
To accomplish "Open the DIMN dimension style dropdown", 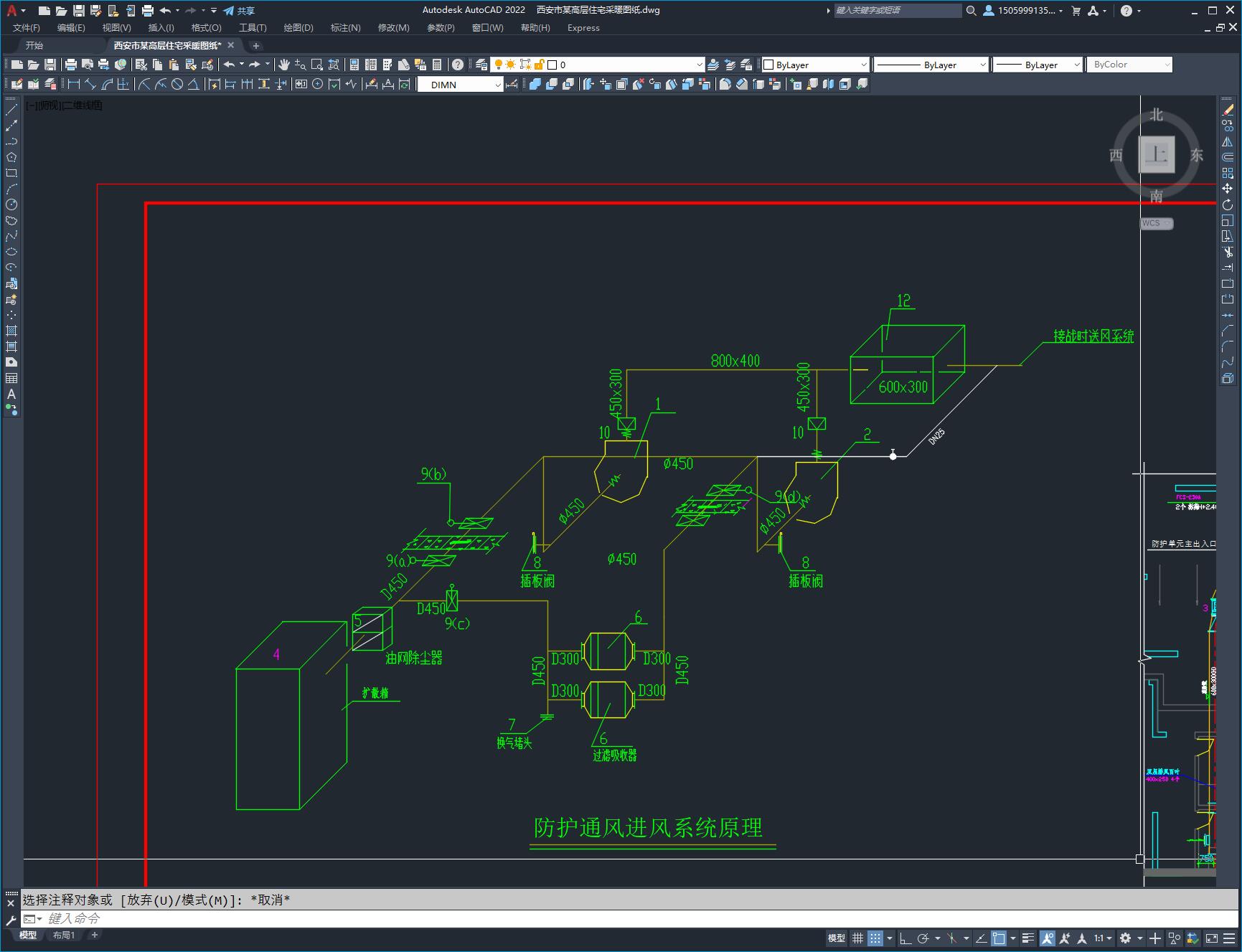I will [461, 85].
